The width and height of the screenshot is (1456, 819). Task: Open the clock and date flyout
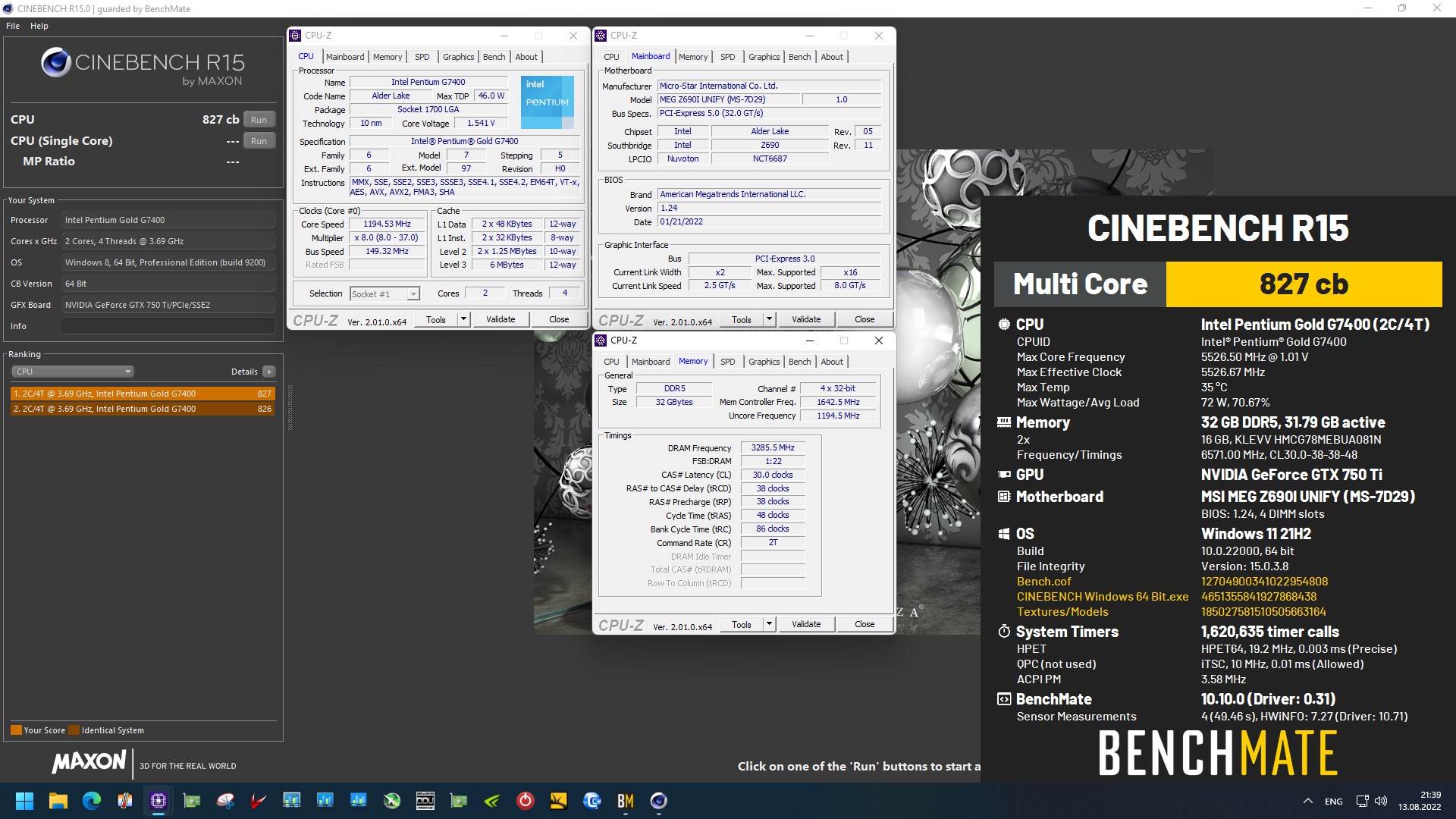tap(1420, 801)
